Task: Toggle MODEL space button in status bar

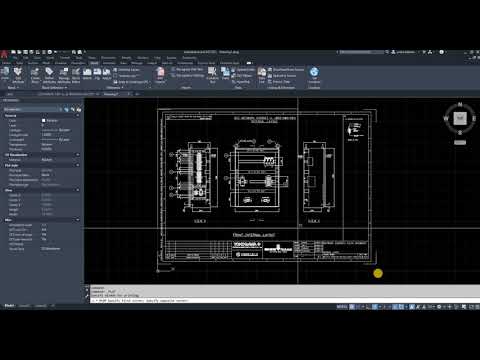Action: [342, 307]
